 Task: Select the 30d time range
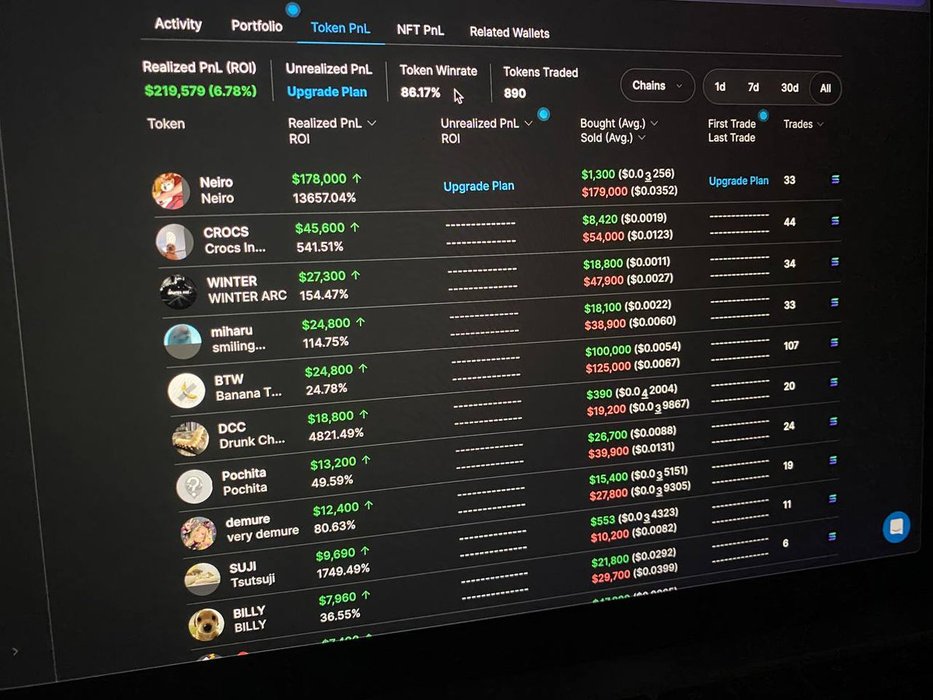(789, 88)
